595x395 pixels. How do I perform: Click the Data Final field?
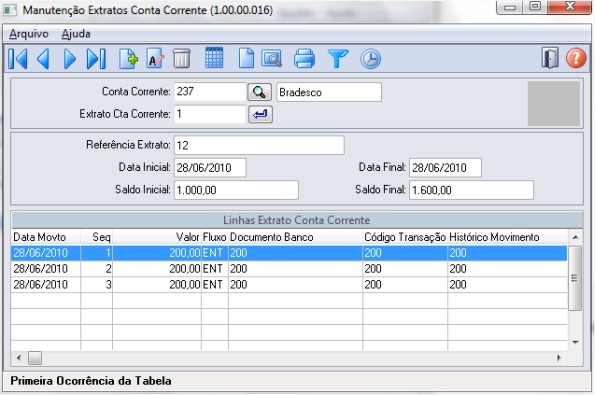(445, 168)
